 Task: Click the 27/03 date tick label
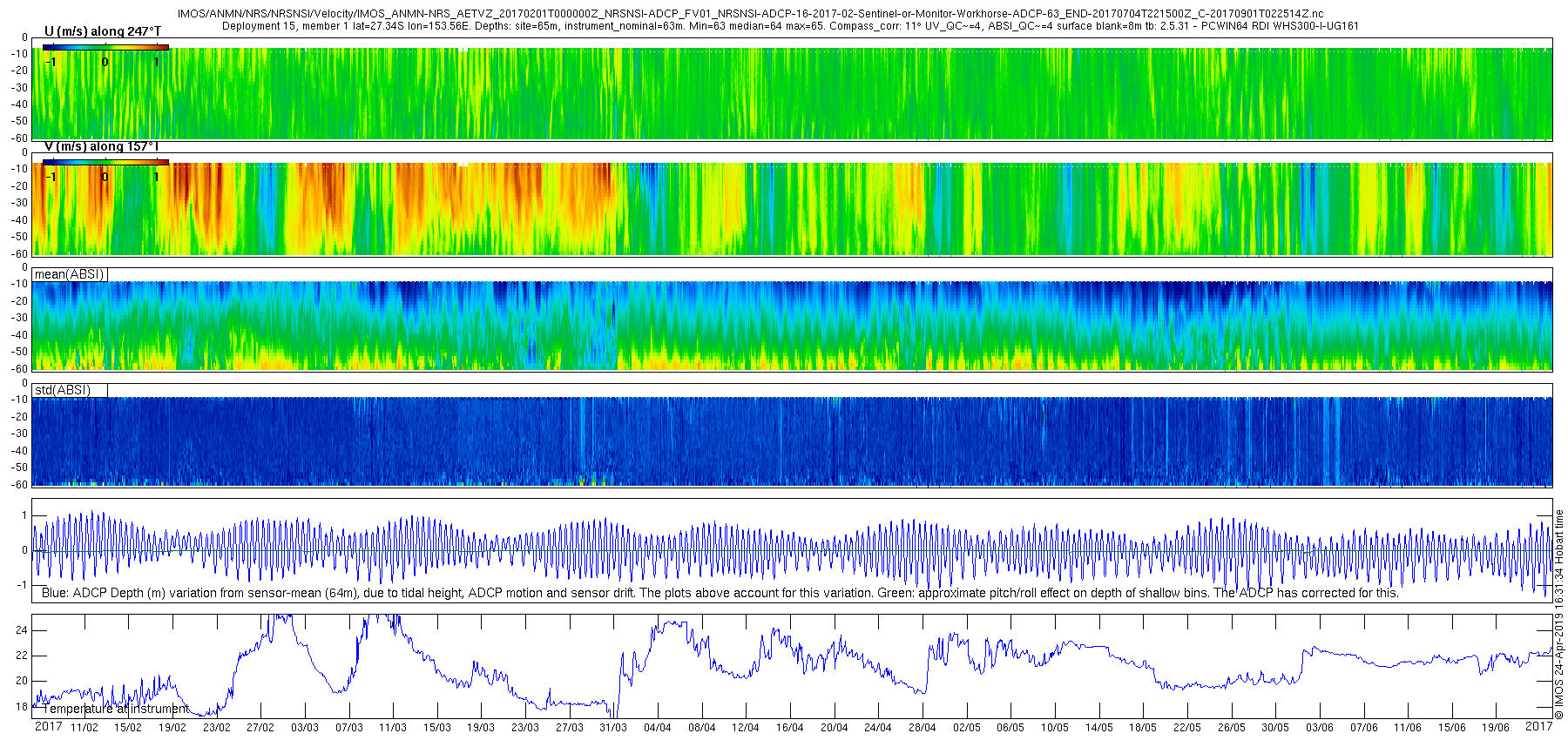click(570, 728)
